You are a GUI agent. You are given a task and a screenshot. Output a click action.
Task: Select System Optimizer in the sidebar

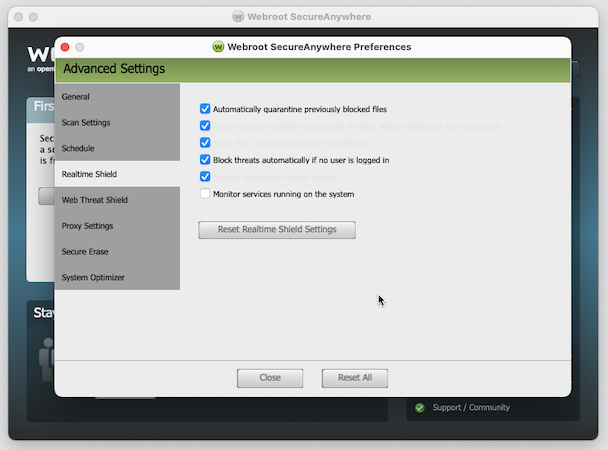(117, 278)
